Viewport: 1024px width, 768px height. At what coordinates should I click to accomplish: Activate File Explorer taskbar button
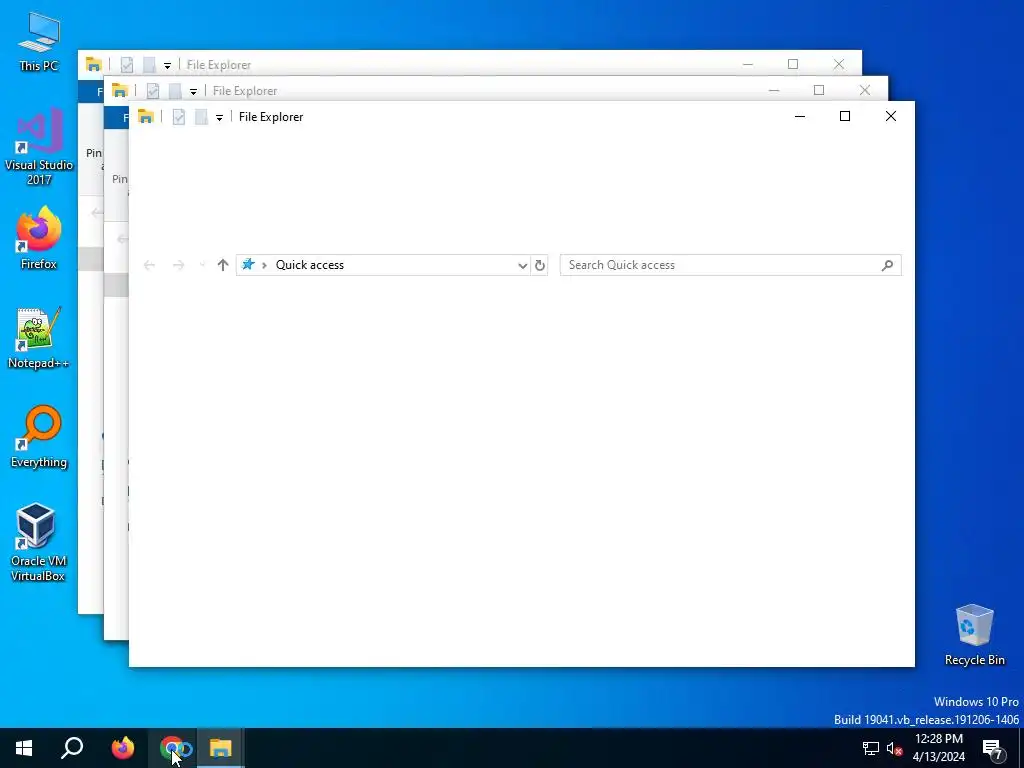click(x=221, y=748)
